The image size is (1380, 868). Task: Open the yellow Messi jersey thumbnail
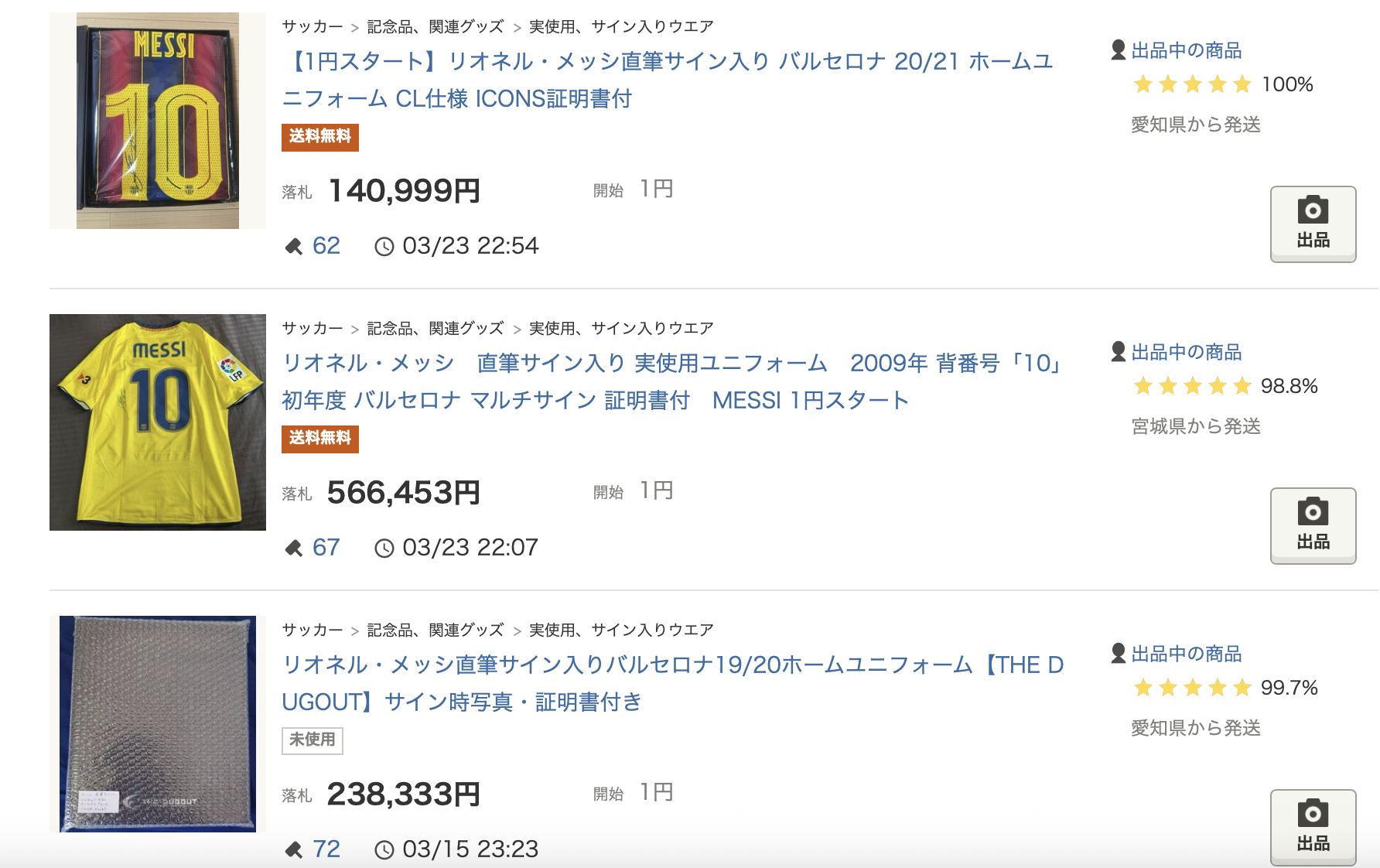(158, 422)
